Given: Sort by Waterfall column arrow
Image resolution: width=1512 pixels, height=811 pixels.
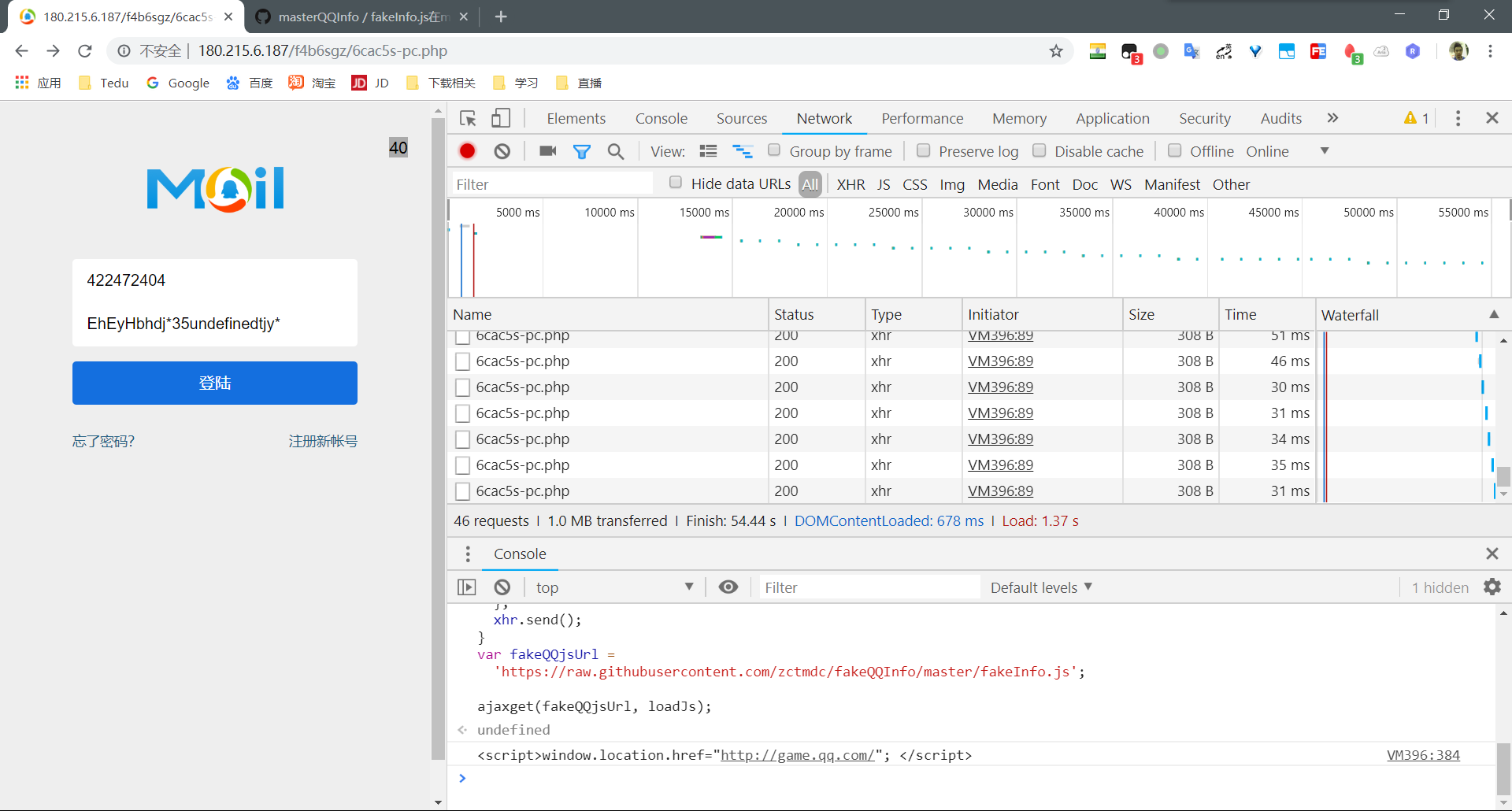Looking at the screenshot, I should click(1494, 314).
